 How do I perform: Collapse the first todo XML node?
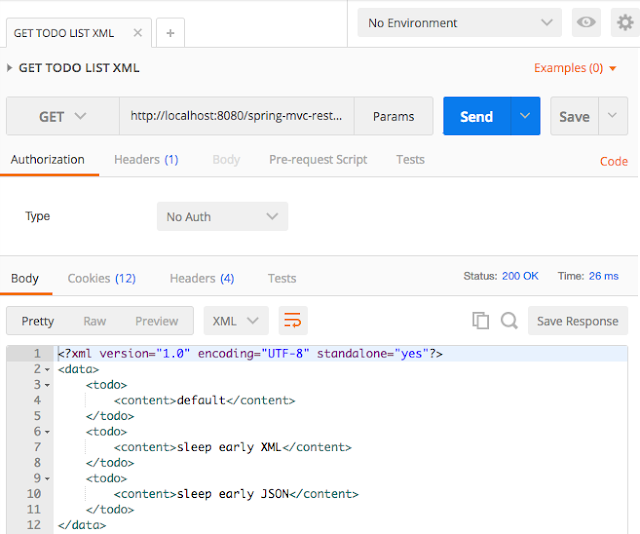click(x=47, y=385)
